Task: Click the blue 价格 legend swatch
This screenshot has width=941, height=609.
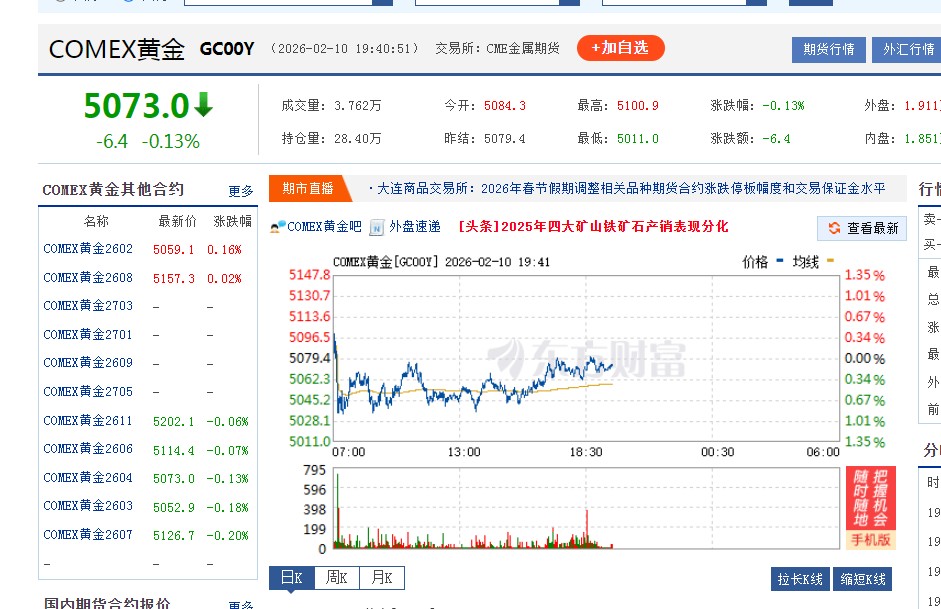Action: [x=778, y=262]
